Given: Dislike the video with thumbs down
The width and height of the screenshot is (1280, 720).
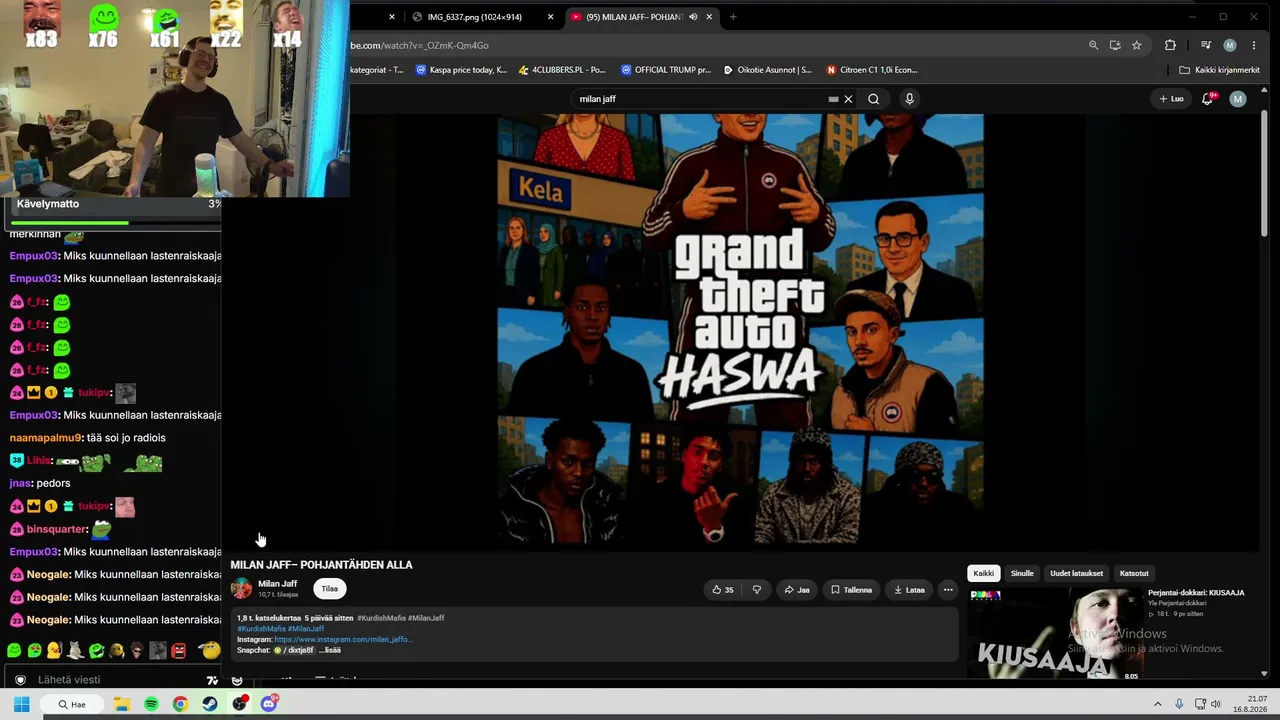Looking at the screenshot, I should pyautogui.click(x=757, y=590).
